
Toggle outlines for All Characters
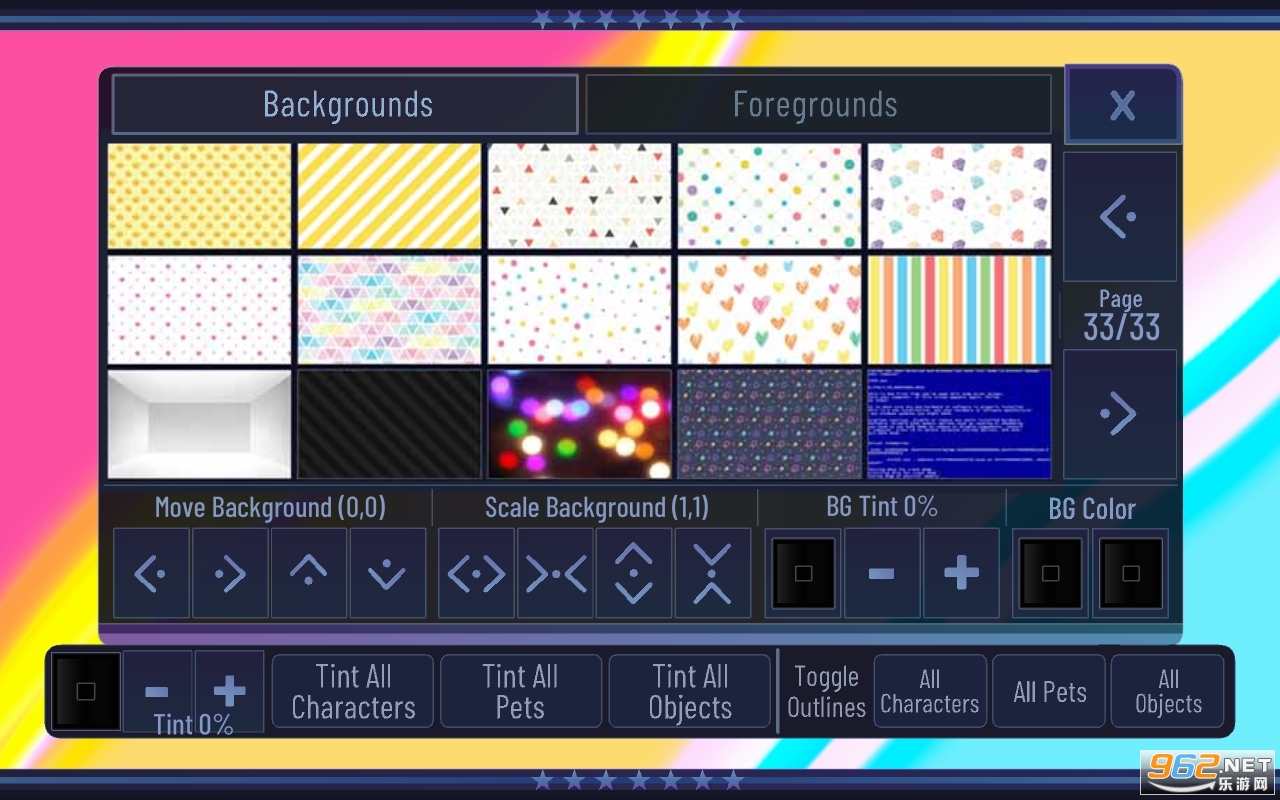tap(930, 691)
